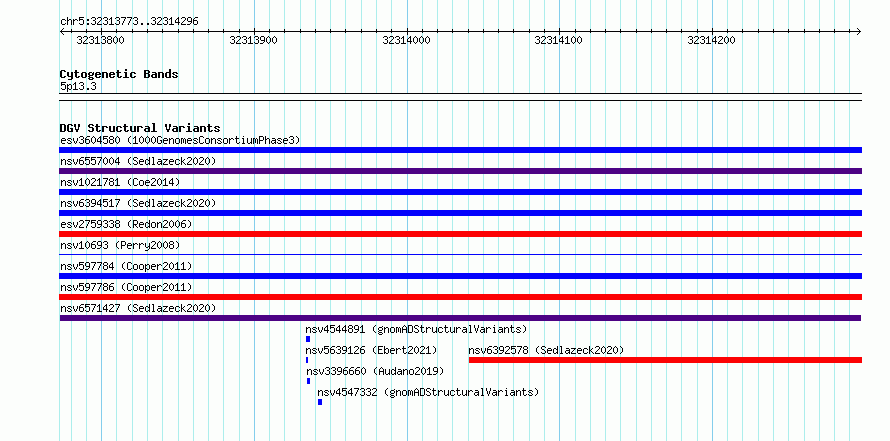Click ruler position 32314100
The width and height of the screenshot is (890, 441).
click(x=559, y=40)
